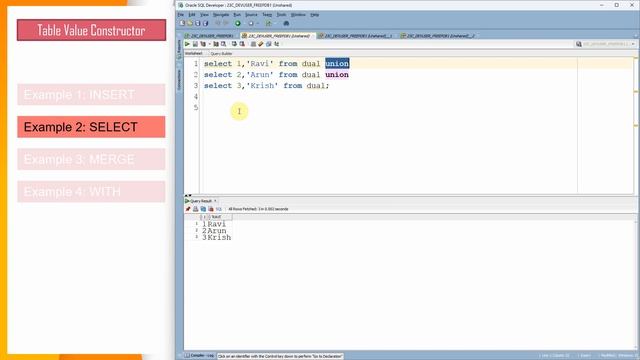Click the eraser Clear icon in worksheet toolbar

click(x=260, y=44)
